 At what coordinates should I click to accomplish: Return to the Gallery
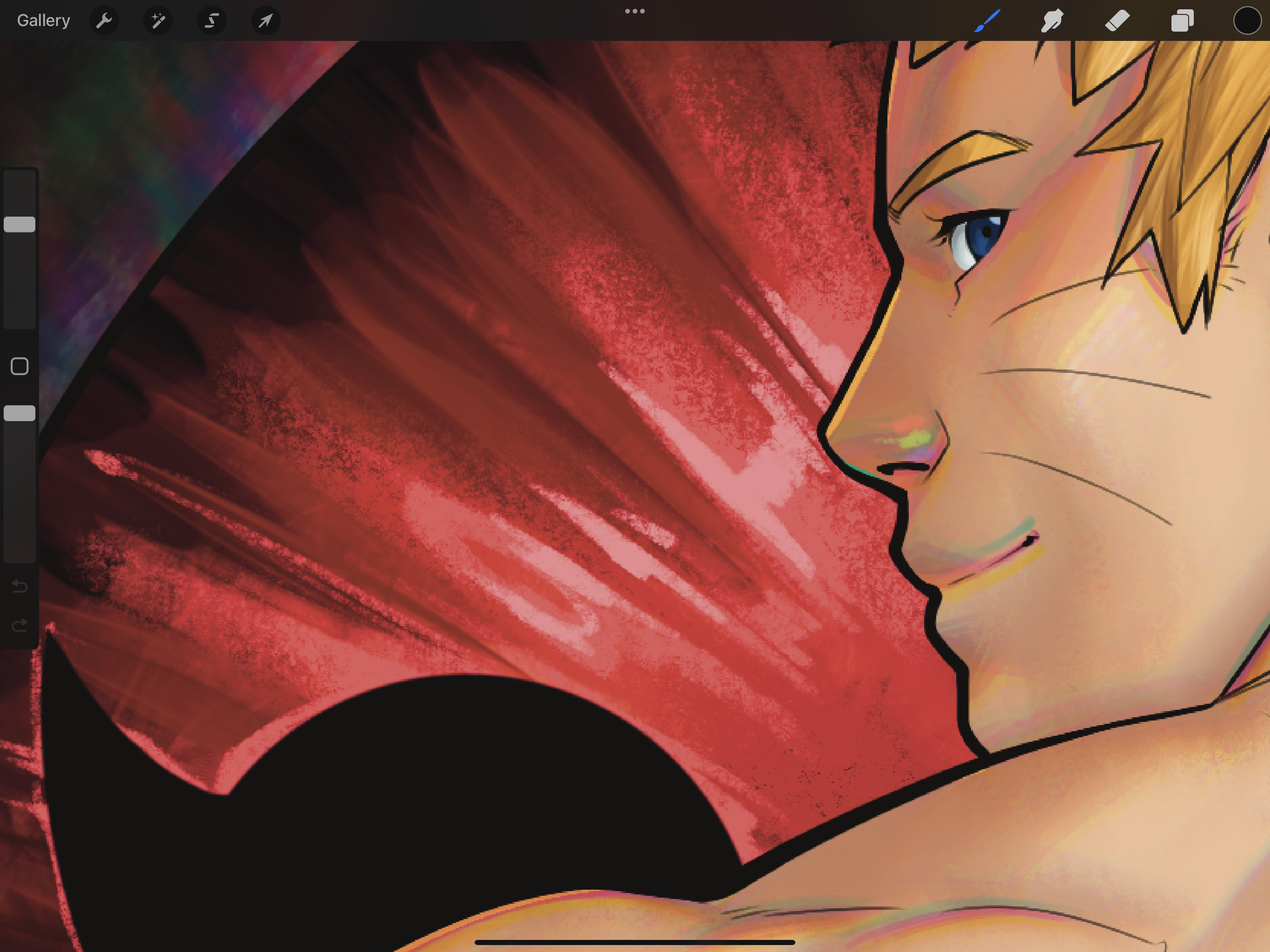click(x=44, y=20)
